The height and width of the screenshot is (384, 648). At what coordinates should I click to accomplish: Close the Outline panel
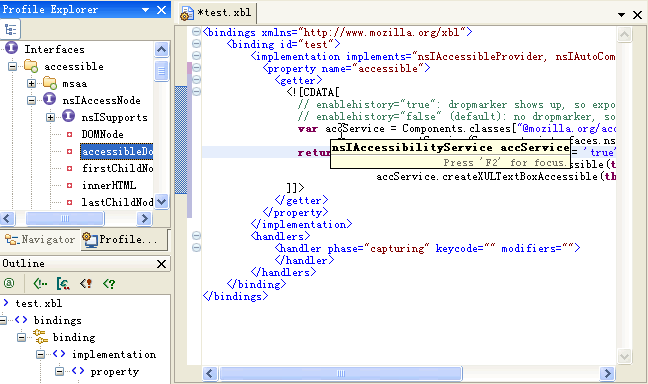click(162, 264)
